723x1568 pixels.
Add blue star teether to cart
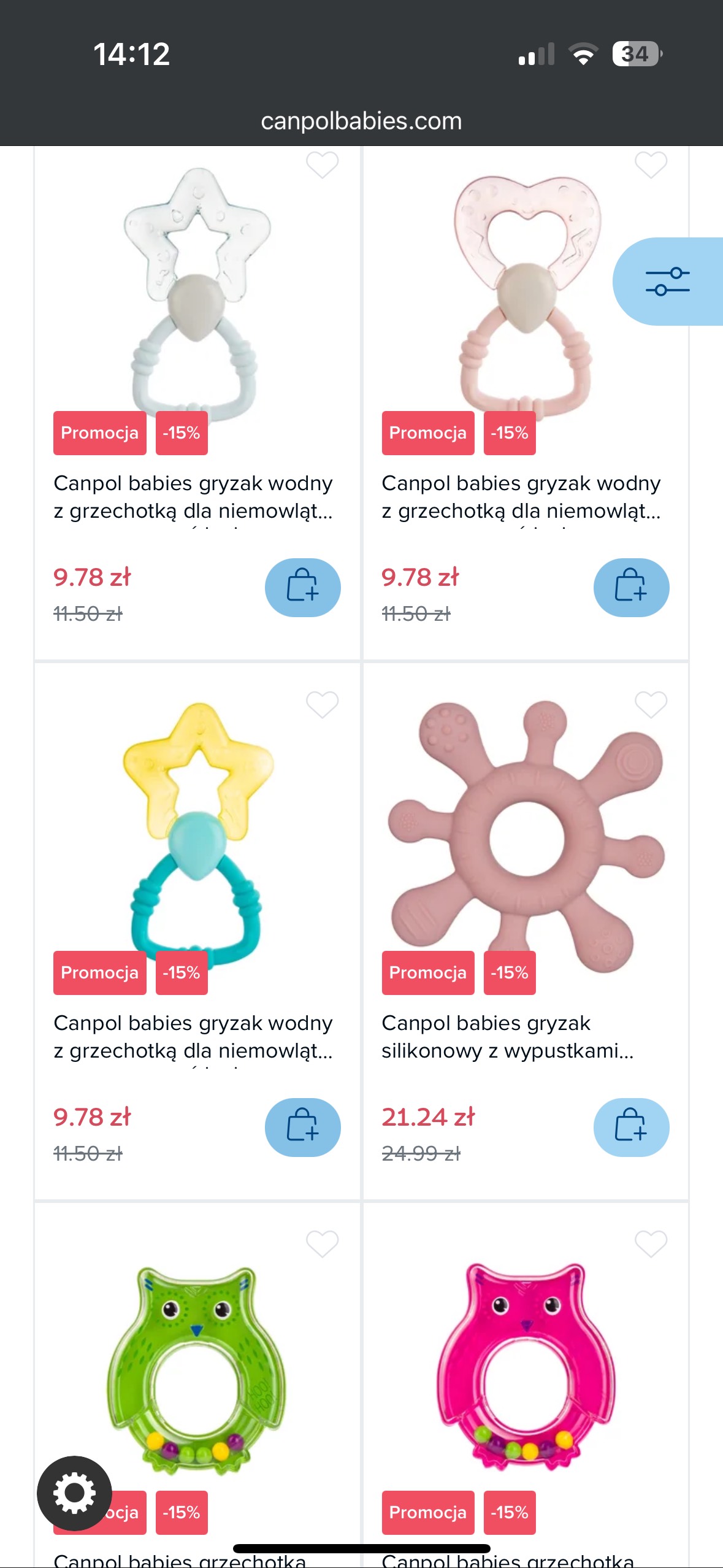point(302,587)
